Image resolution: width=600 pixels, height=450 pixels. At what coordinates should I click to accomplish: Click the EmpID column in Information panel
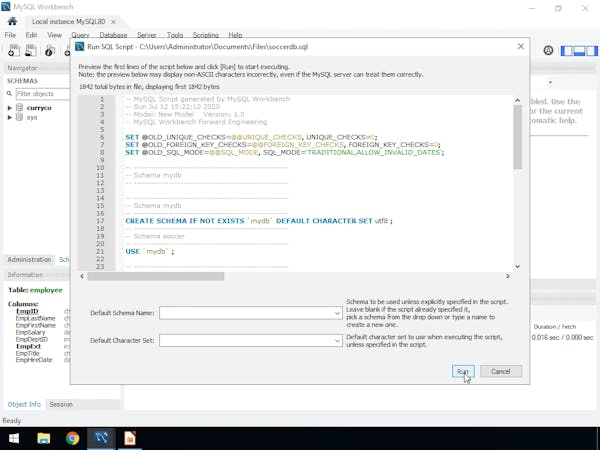27,311
